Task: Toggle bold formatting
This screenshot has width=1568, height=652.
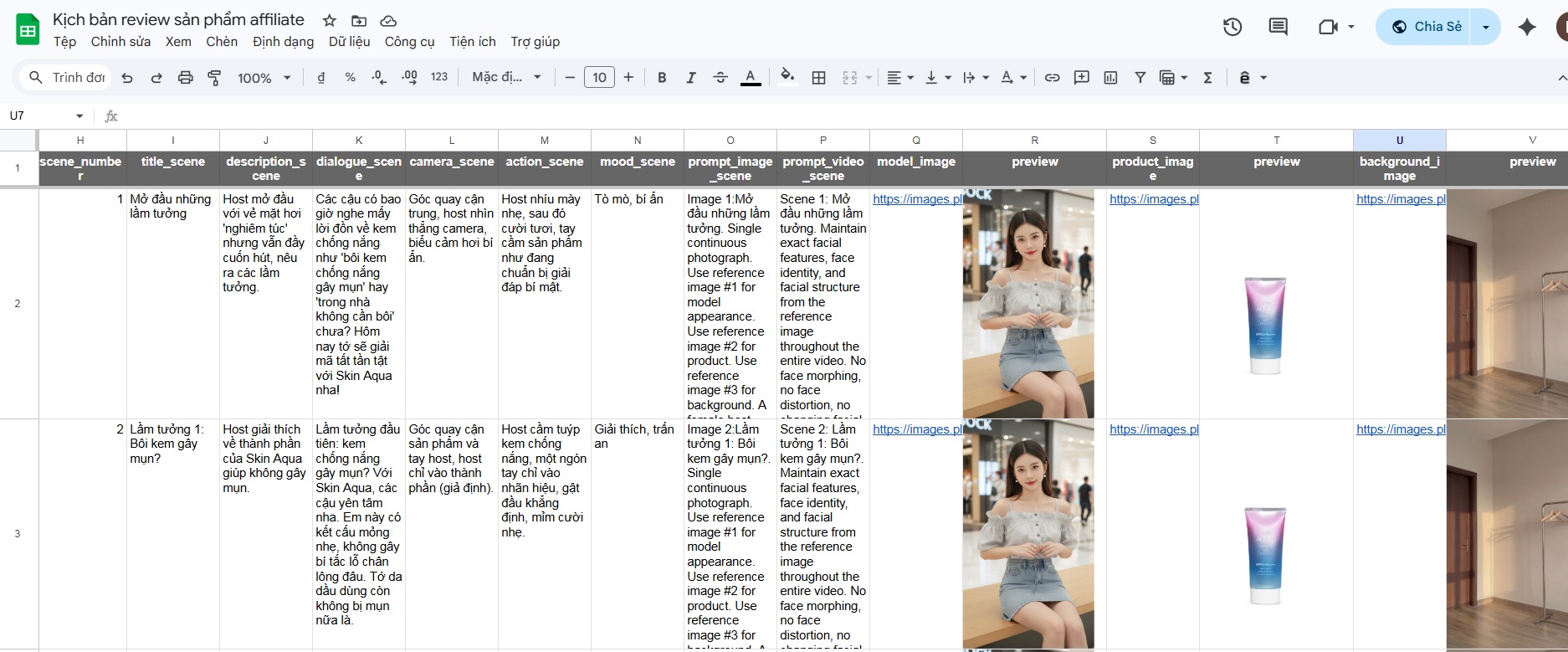Action: tap(661, 78)
